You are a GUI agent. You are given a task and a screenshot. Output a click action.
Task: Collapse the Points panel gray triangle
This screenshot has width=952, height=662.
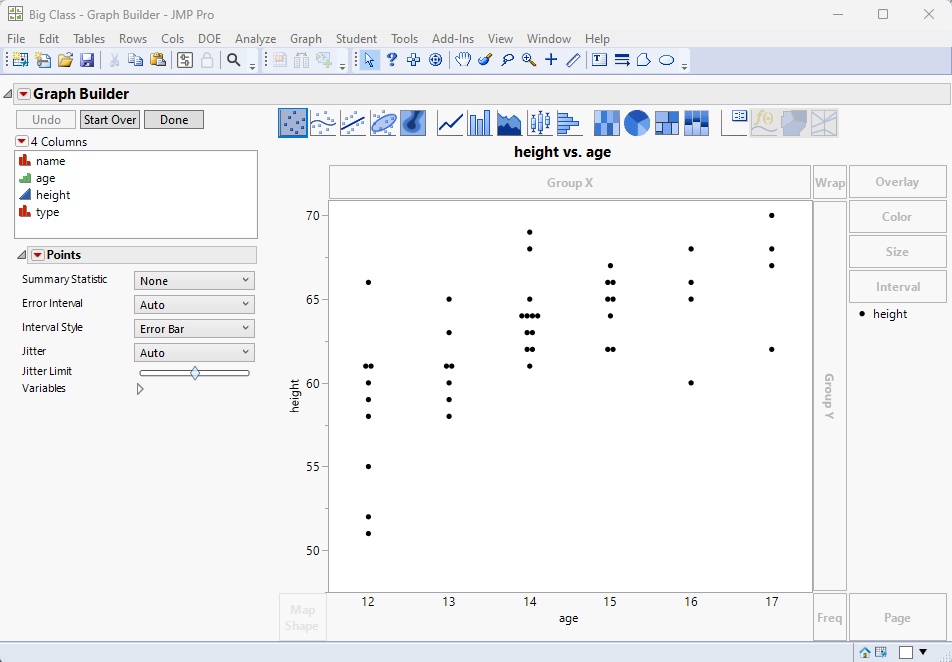coord(21,255)
